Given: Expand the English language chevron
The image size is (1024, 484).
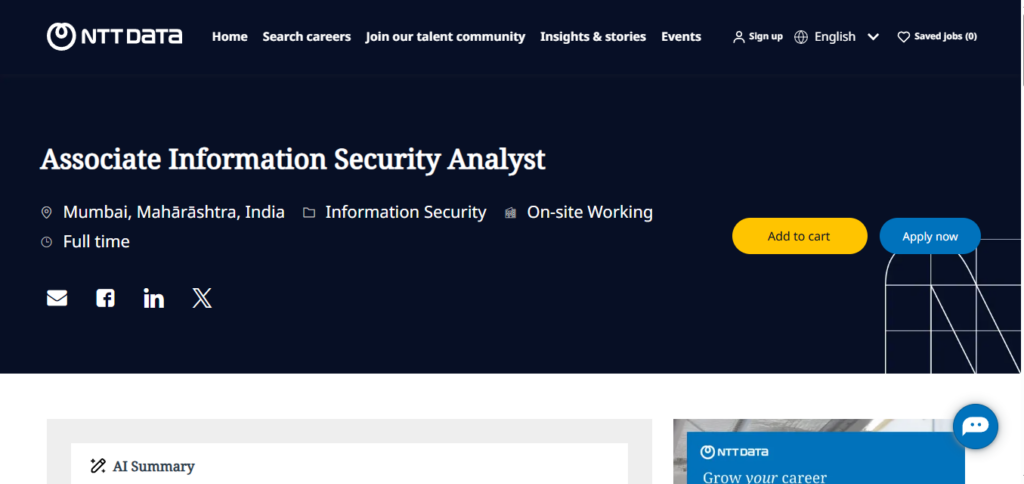Looking at the screenshot, I should [x=873, y=37].
